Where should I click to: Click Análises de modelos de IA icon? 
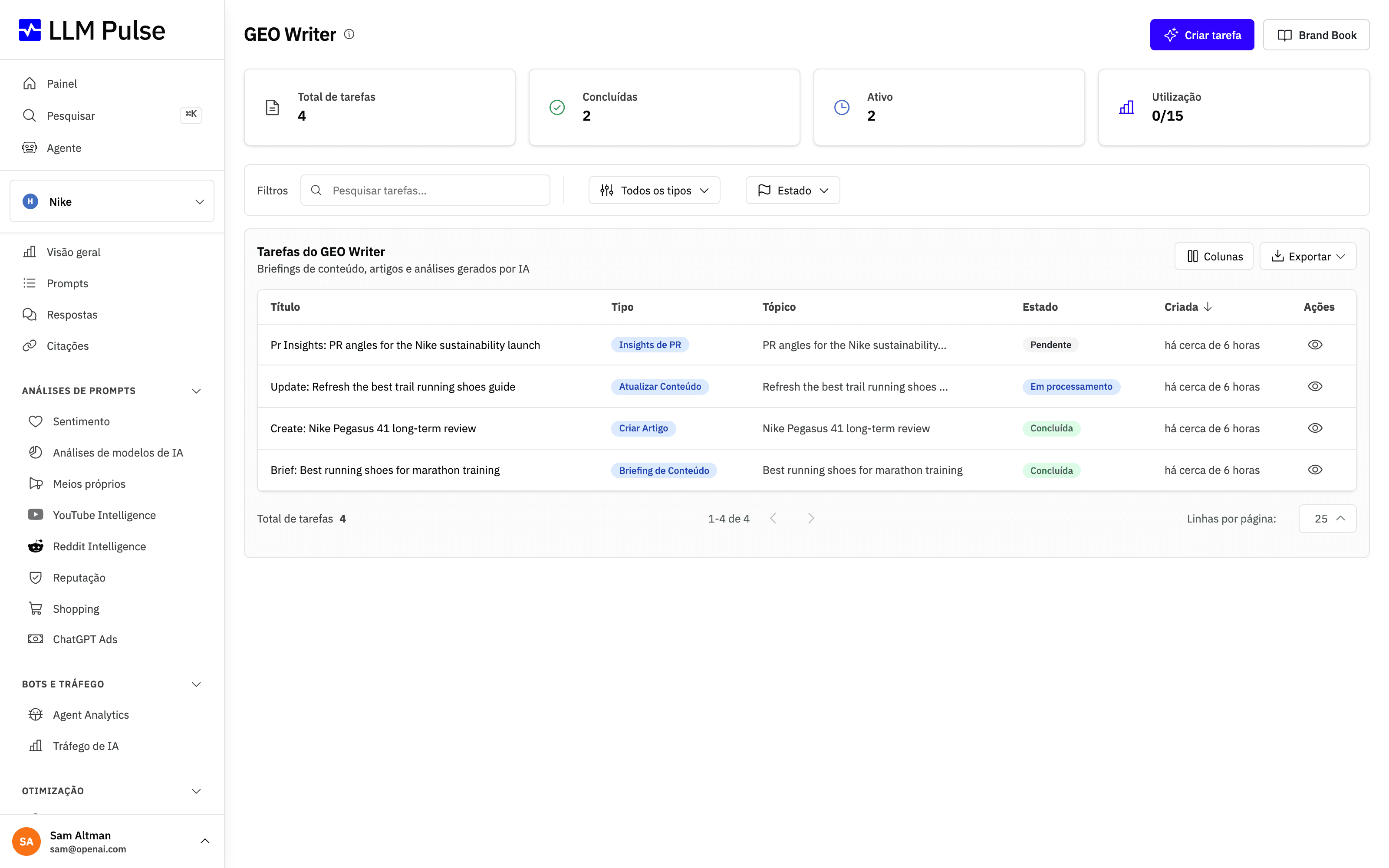[x=36, y=452]
